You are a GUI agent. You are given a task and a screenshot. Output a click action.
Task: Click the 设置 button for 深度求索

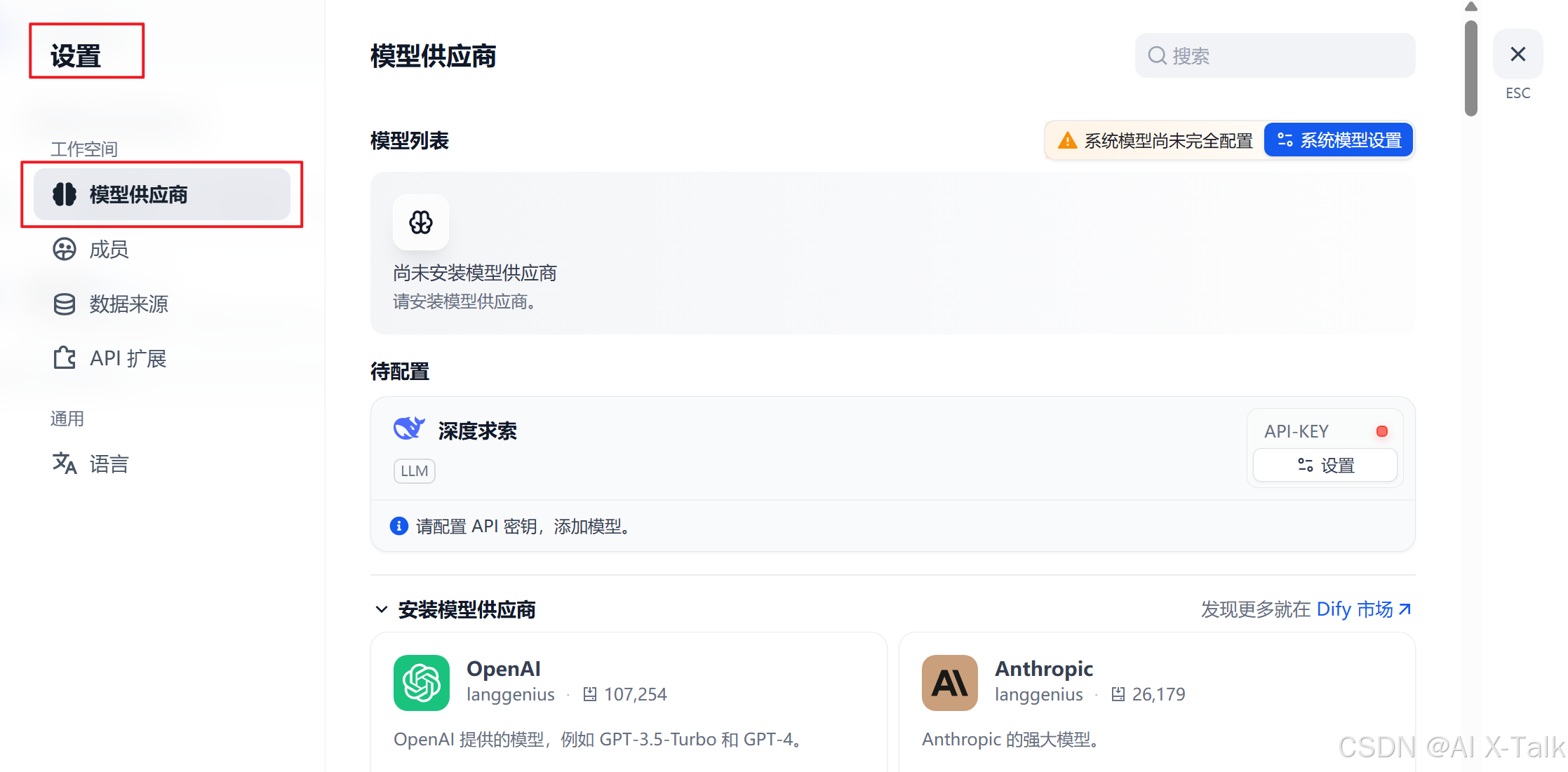click(x=1325, y=465)
